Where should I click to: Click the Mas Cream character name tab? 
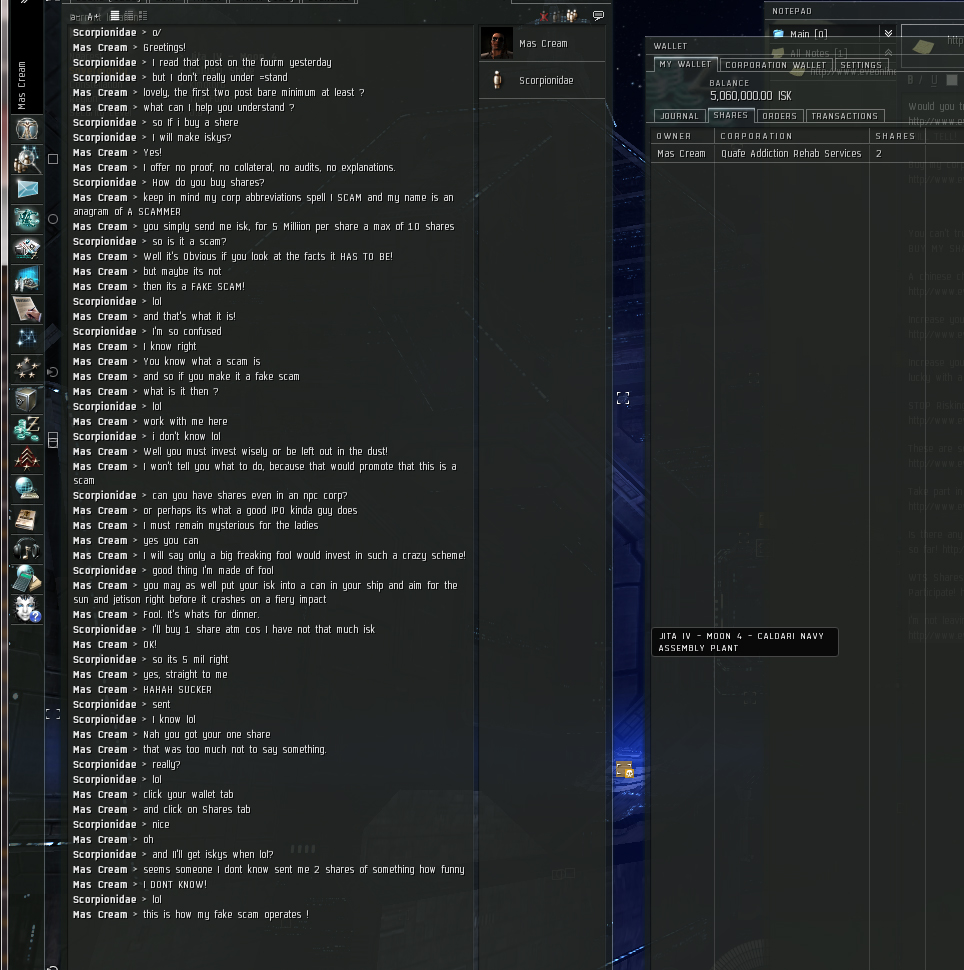point(22,85)
